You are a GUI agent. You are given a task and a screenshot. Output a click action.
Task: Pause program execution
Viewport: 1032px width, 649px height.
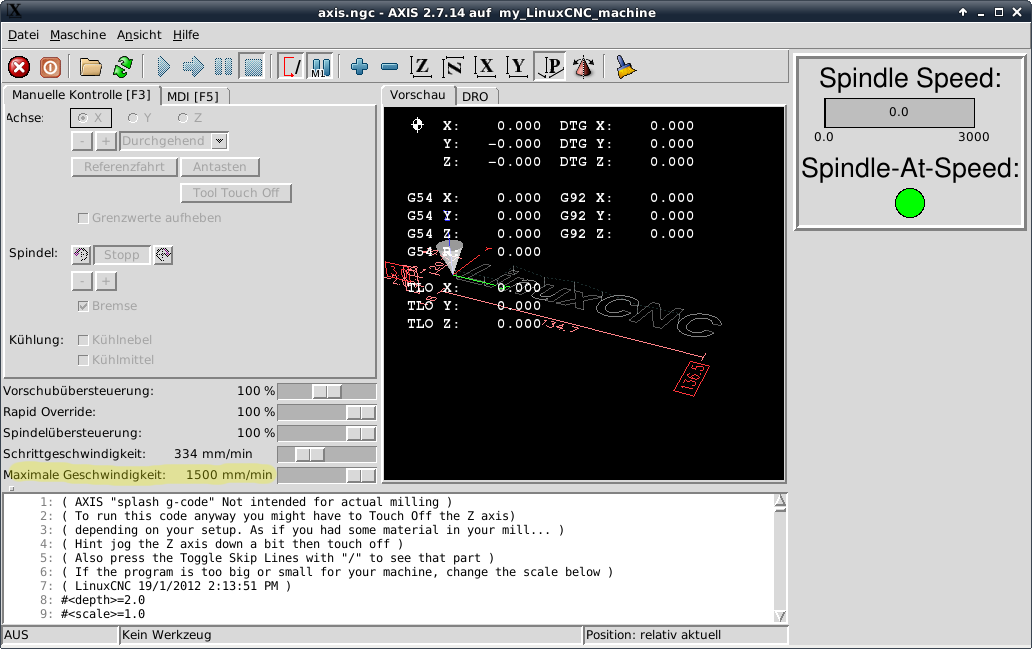point(223,67)
